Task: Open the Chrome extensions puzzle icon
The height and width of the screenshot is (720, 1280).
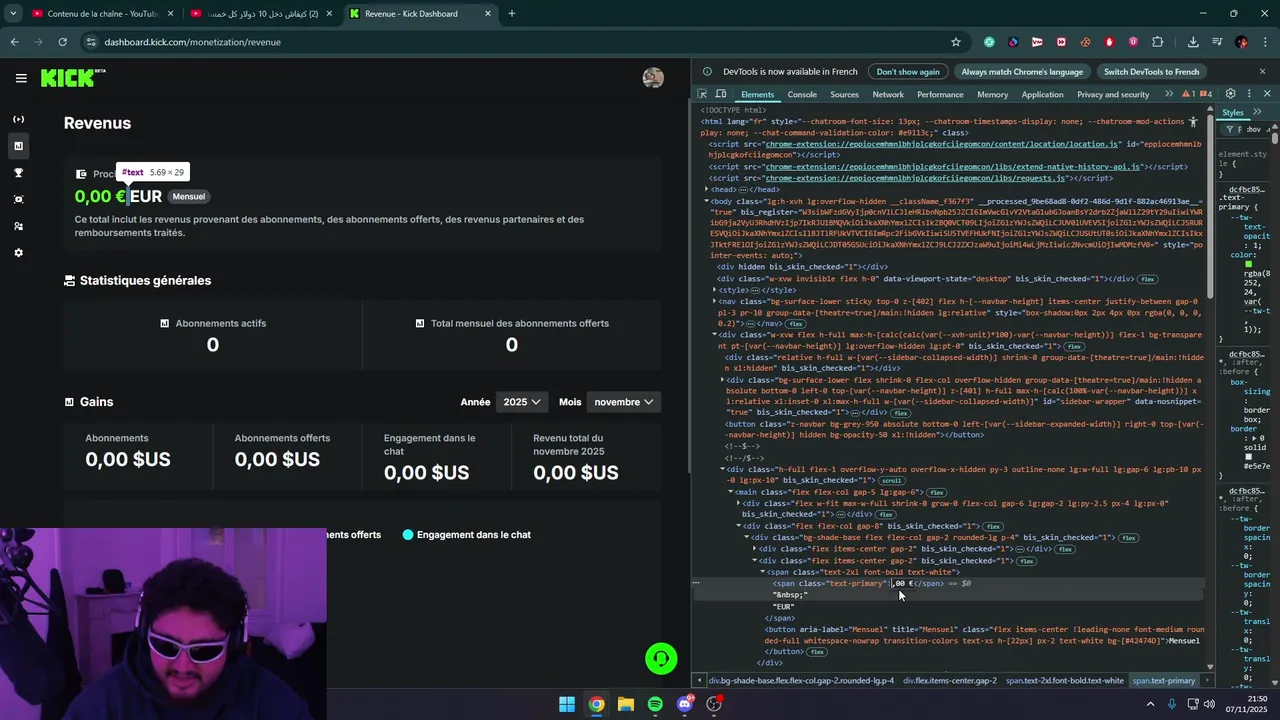Action: pos(1158,42)
